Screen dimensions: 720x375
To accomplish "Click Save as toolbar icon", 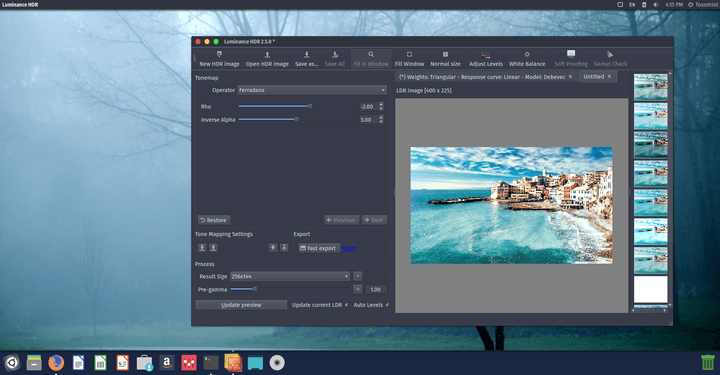I will (x=306, y=59).
